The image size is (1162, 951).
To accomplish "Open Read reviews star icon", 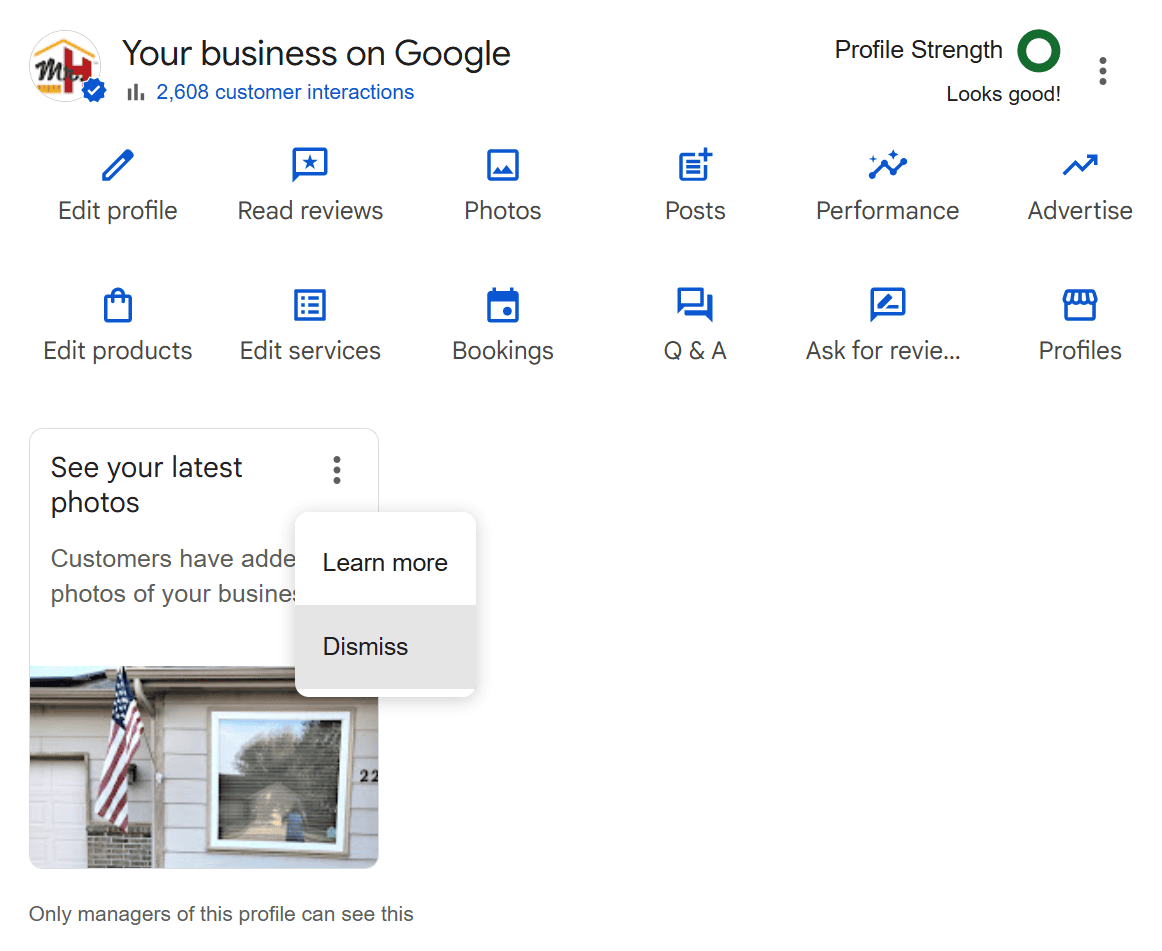I will pyautogui.click(x=310, y=165).
